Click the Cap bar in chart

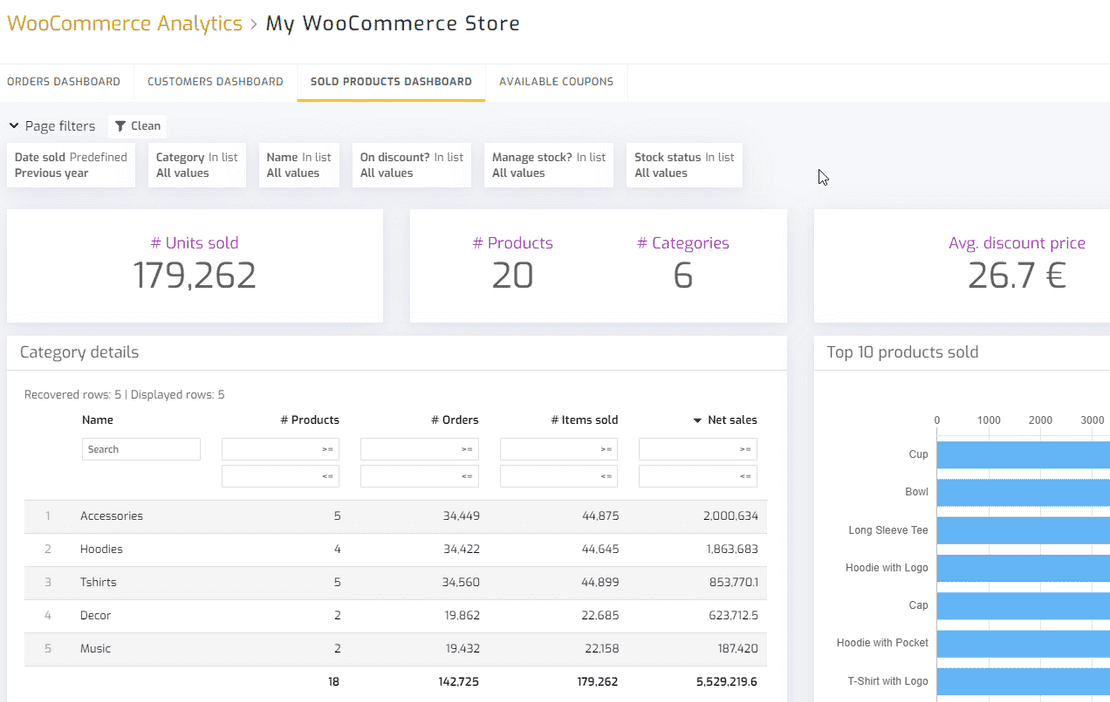(1023, 606)
